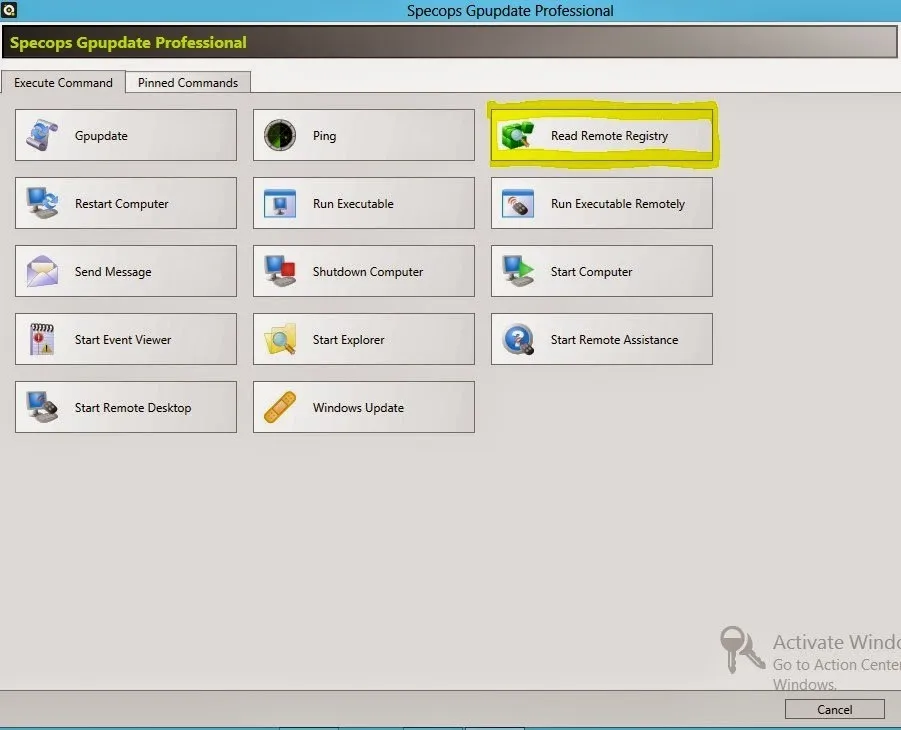This screenshot has height=730, width=901.
Task: Click the Start Event Viewer notepad icon
Action: (42, 339)
